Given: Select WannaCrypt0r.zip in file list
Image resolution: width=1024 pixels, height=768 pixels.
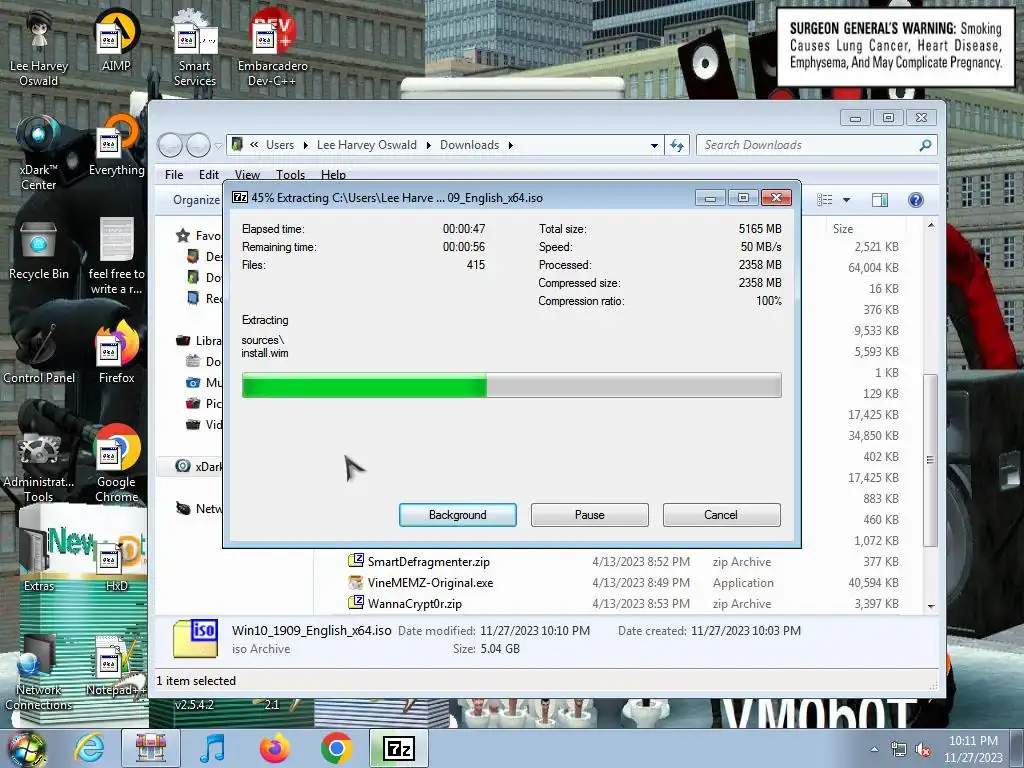Looking at the screenshot, I should (x=415, y=603).
